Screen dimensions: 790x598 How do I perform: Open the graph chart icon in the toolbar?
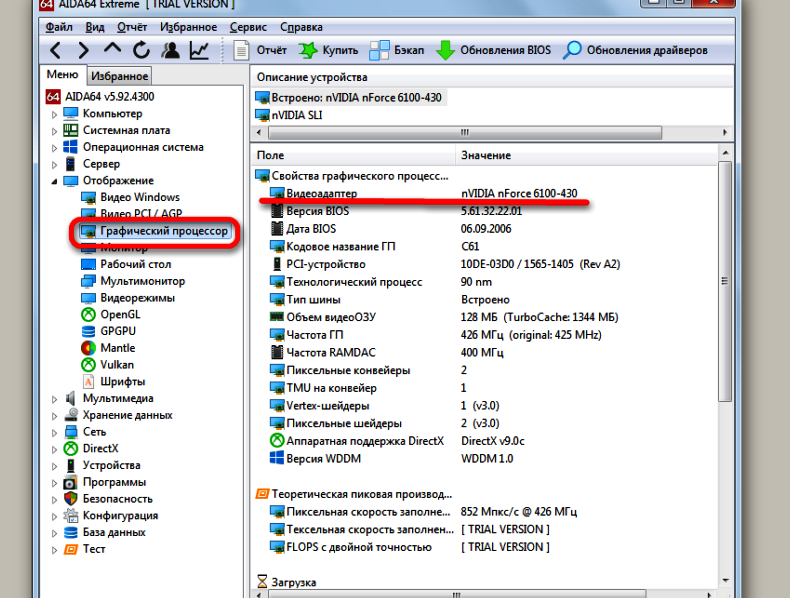[x=200, y=50]
